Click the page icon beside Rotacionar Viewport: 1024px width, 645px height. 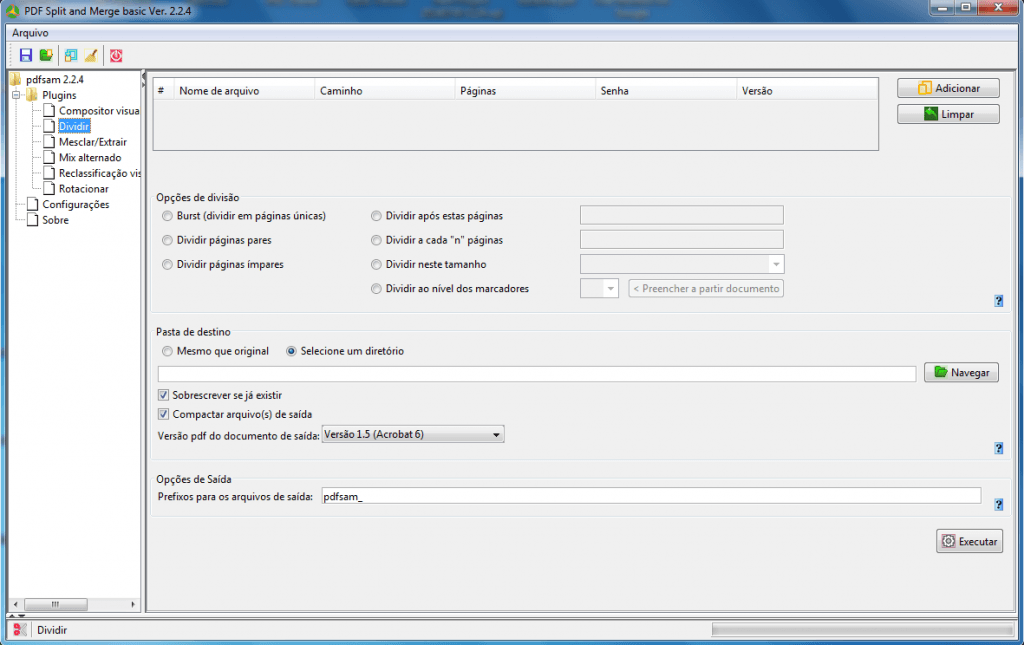pos(49,189)
